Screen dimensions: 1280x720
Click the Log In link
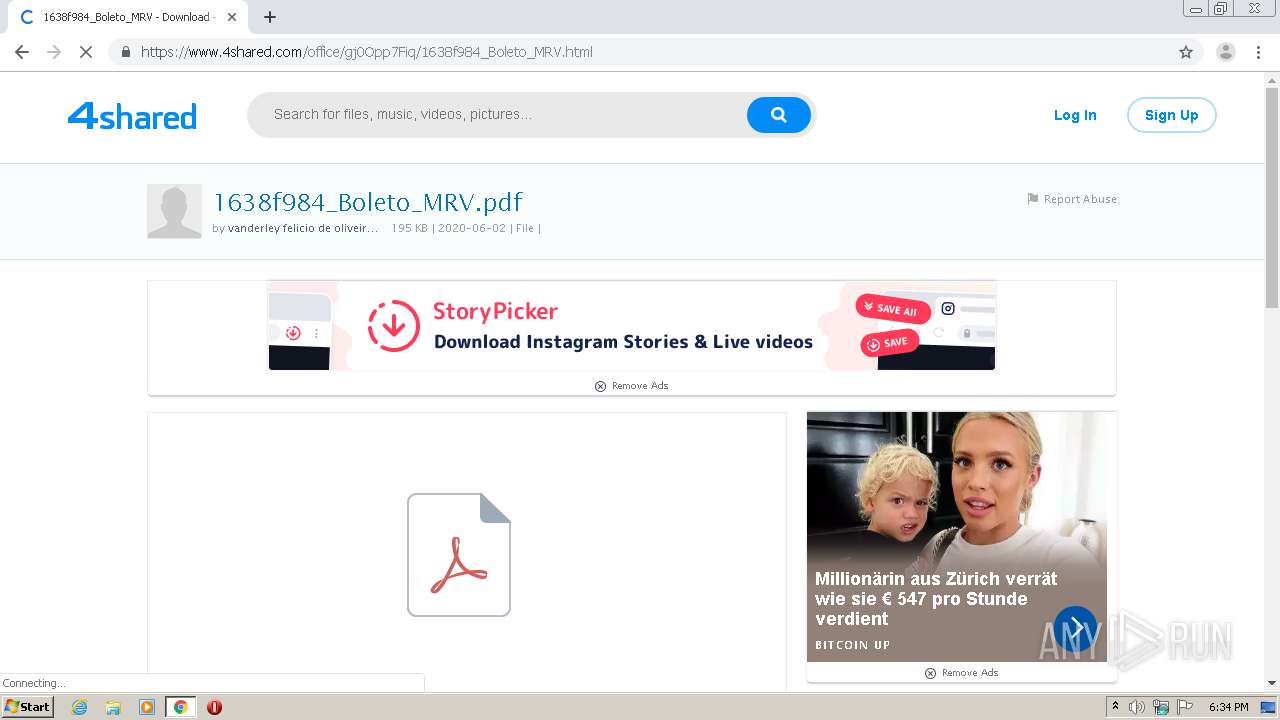click(1075, 115)
